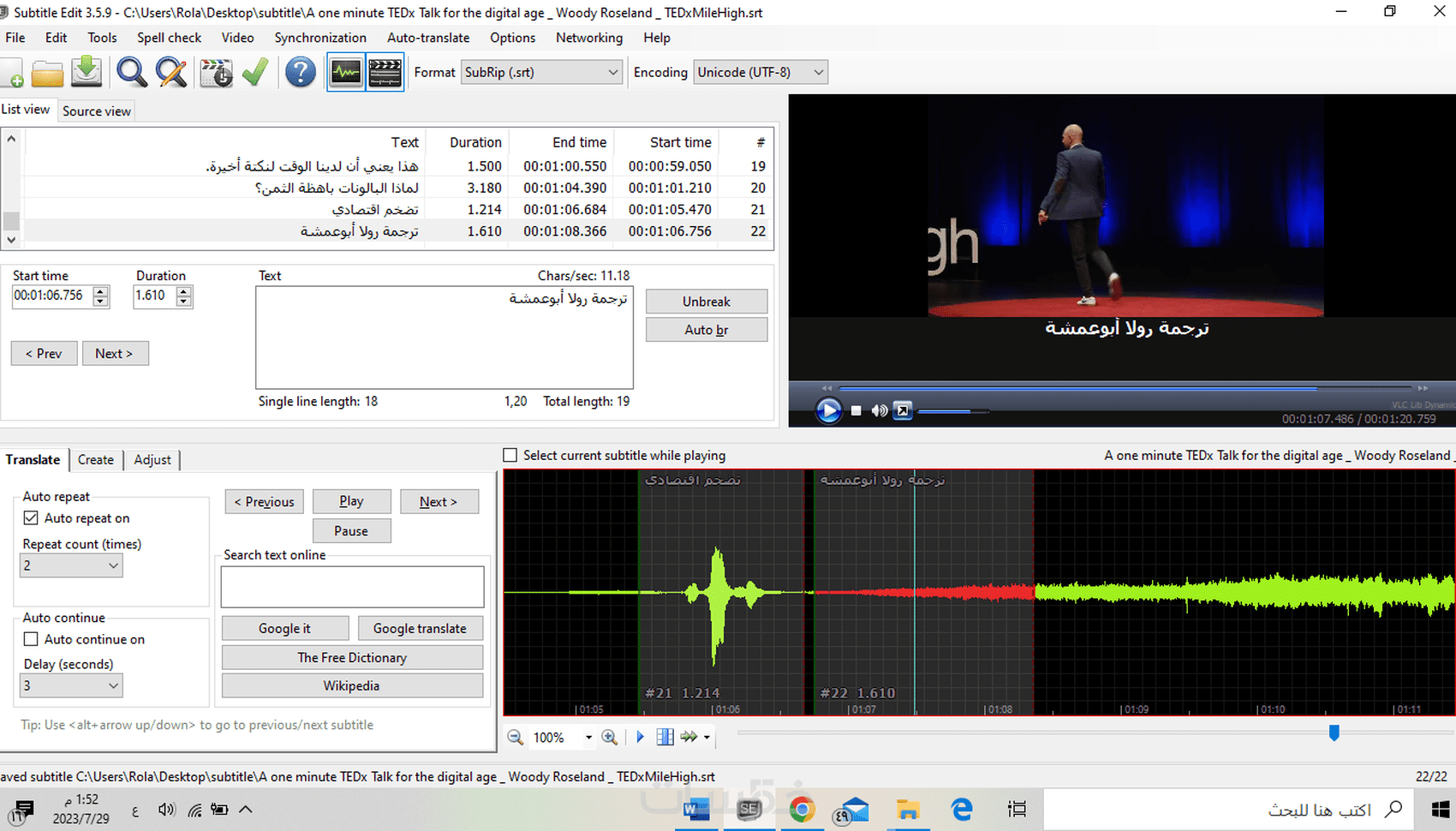Mute the video player speaker icon

(879, 411)
